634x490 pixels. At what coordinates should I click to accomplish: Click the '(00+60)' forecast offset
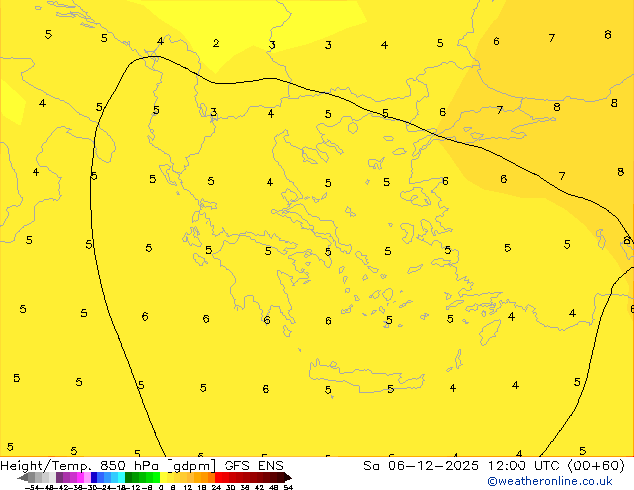pos(596,466)
